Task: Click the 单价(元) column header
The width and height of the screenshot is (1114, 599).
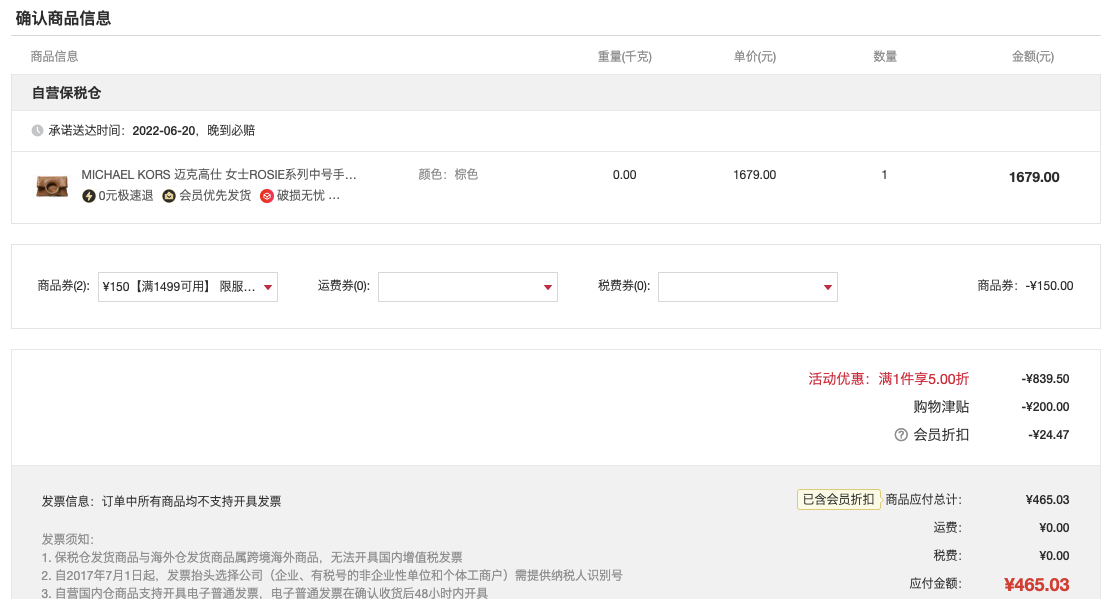Action: pyautogui.click(x=755, y=56)
